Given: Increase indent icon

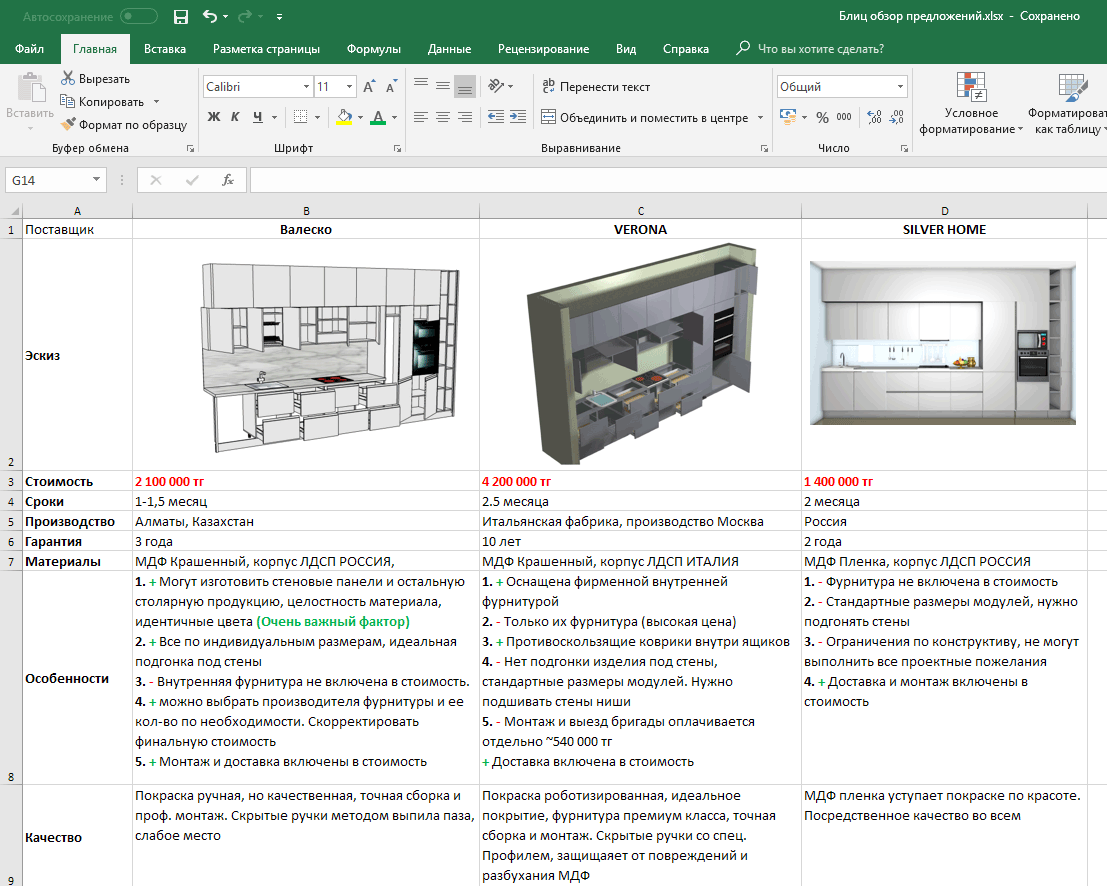Looking at the screenshot, I should pyautogui.click(x=518, y=117).
